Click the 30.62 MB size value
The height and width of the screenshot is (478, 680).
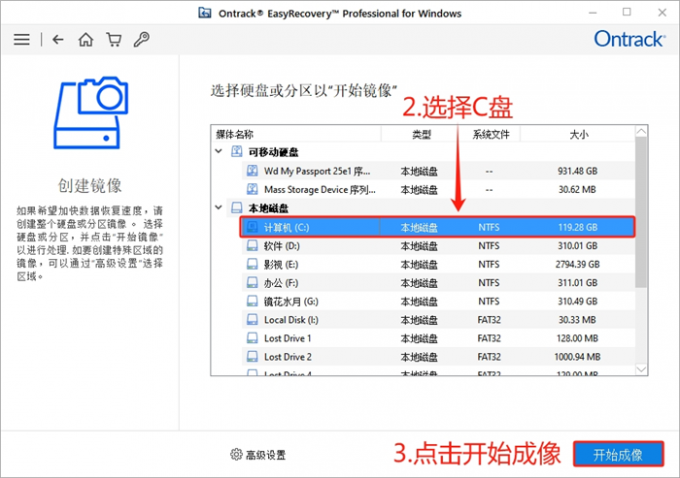pyautogui.click(x=577, y=190)
